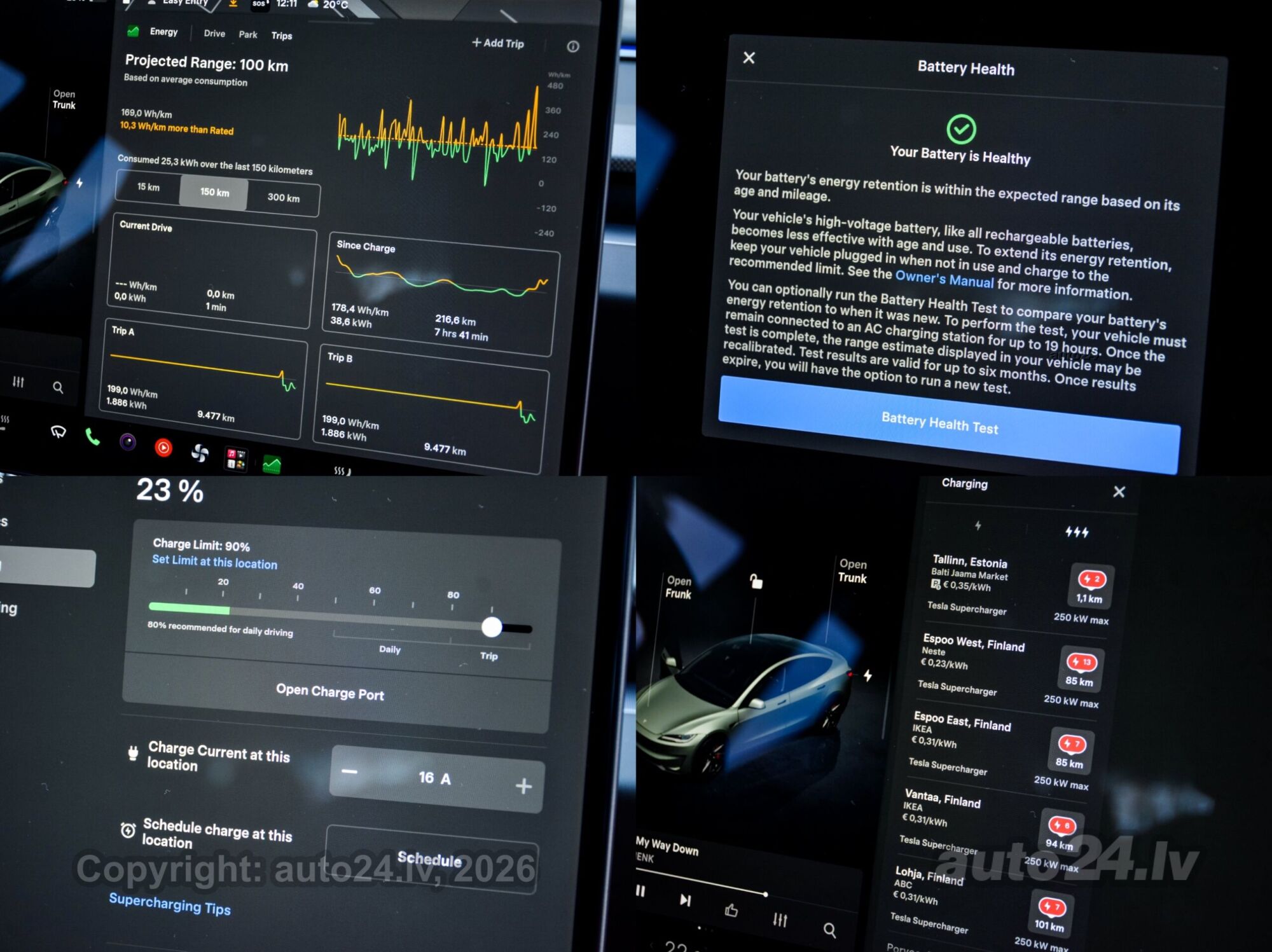Tap Open Trunk next to the Energy screen
The width and height of the screenshot is (1272, 952).
tap(64, 100)
